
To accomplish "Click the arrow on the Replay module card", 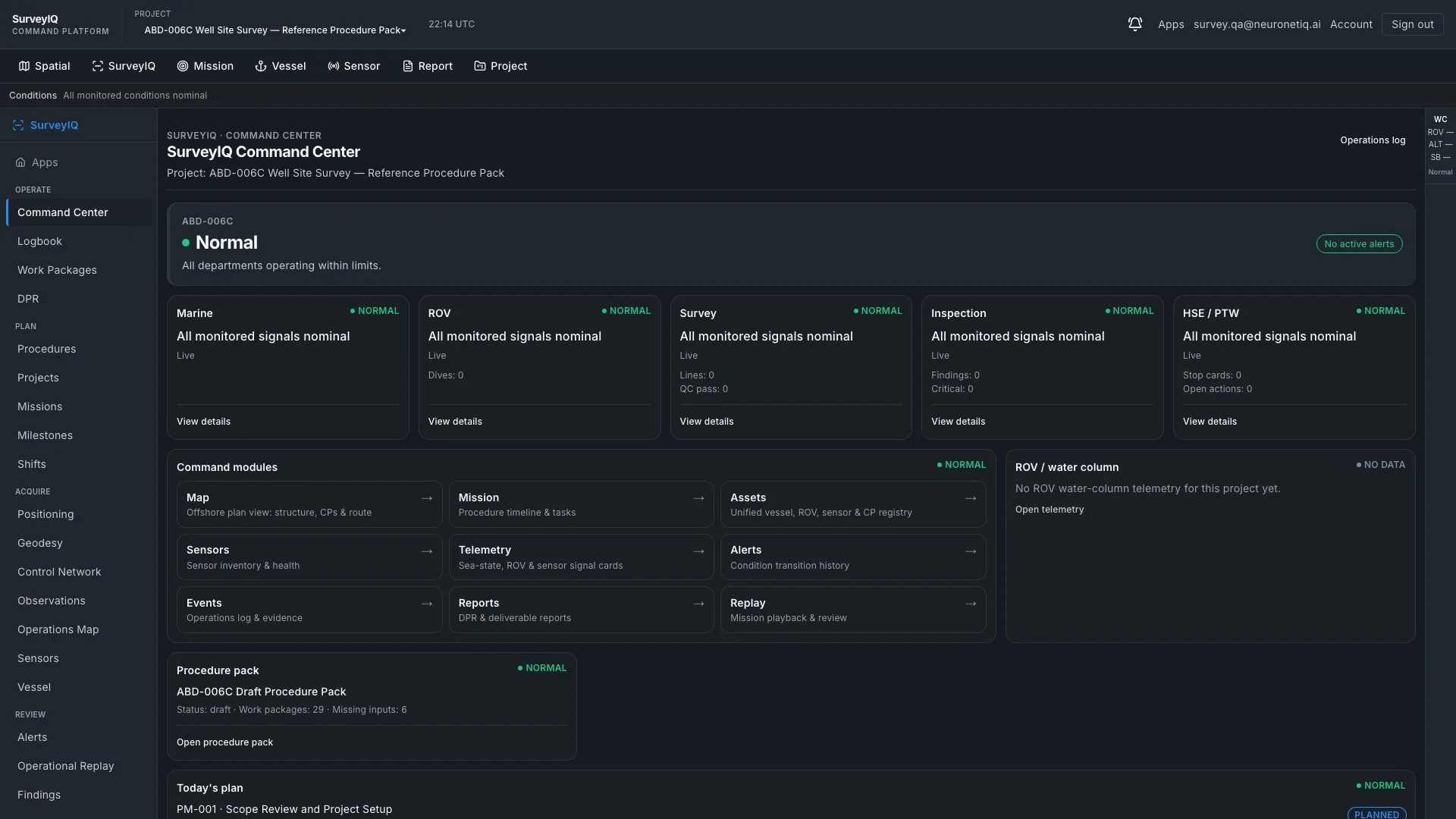I will (971, 604).
